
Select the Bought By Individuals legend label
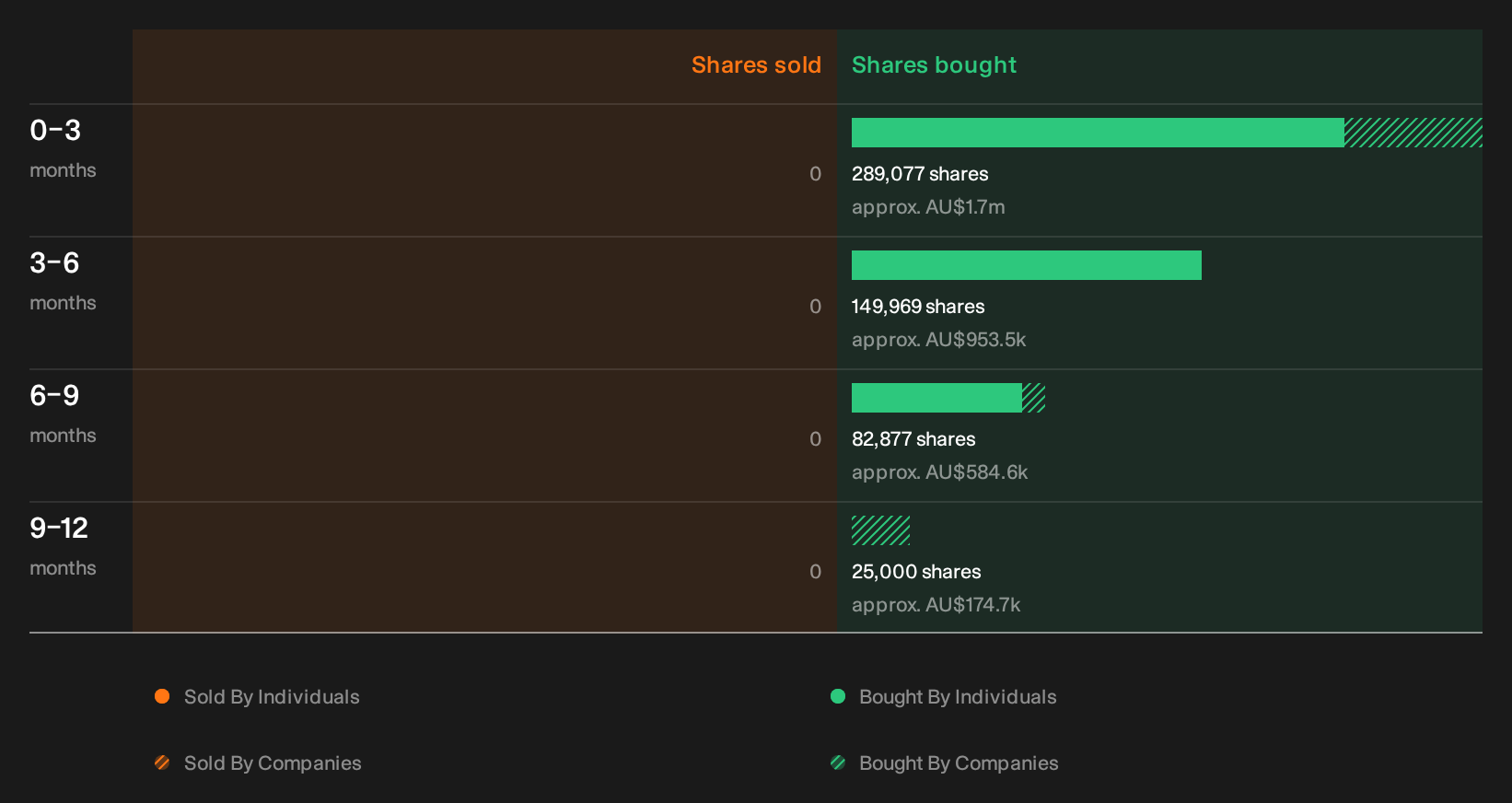(958, 697)
